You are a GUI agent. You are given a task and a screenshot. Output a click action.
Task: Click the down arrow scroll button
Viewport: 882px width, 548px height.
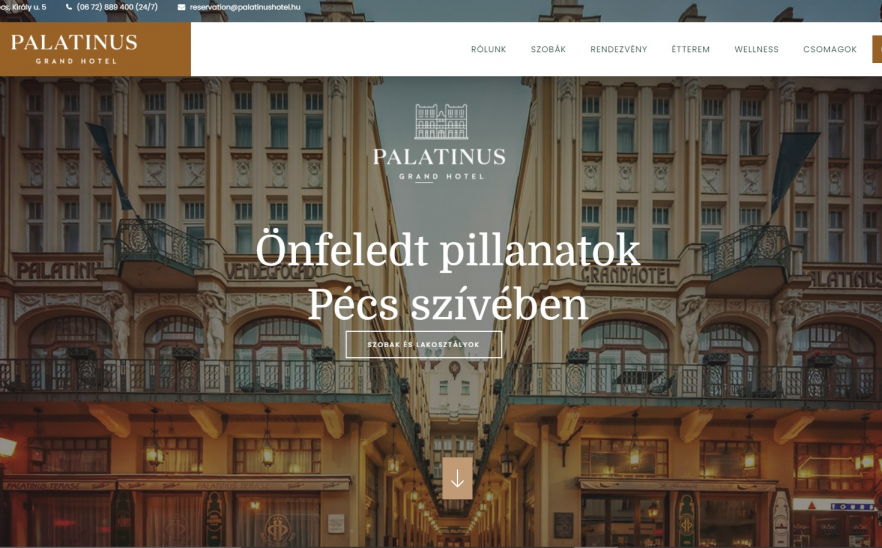pos(457,478)
